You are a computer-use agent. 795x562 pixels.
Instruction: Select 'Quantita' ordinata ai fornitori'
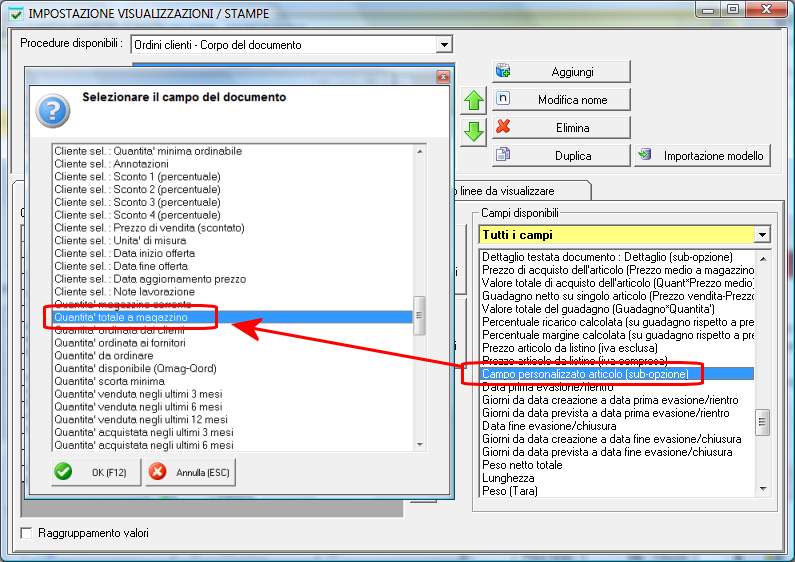(233, 343)
